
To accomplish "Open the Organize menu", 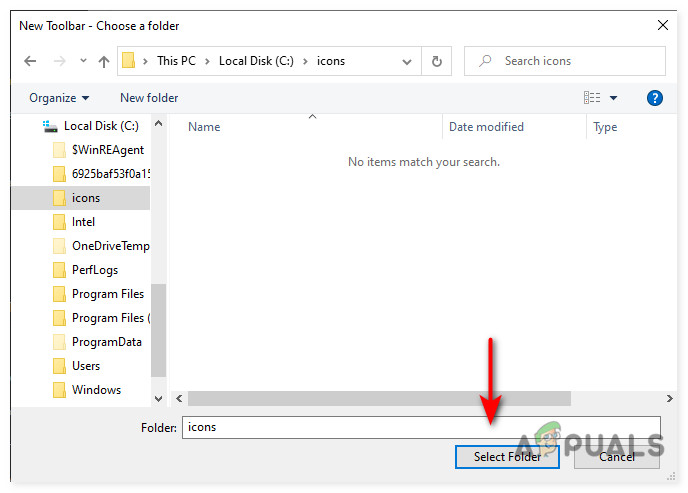I will 59,98.
